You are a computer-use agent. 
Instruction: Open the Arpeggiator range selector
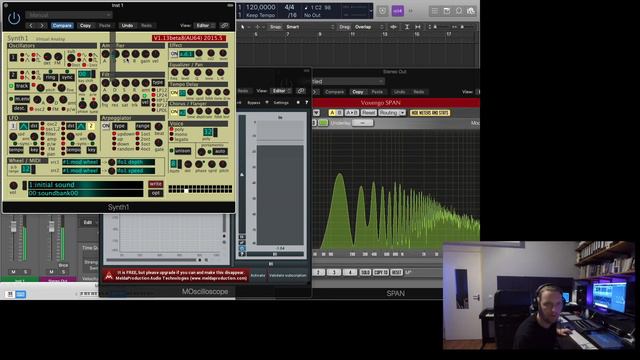pos(143,126)
